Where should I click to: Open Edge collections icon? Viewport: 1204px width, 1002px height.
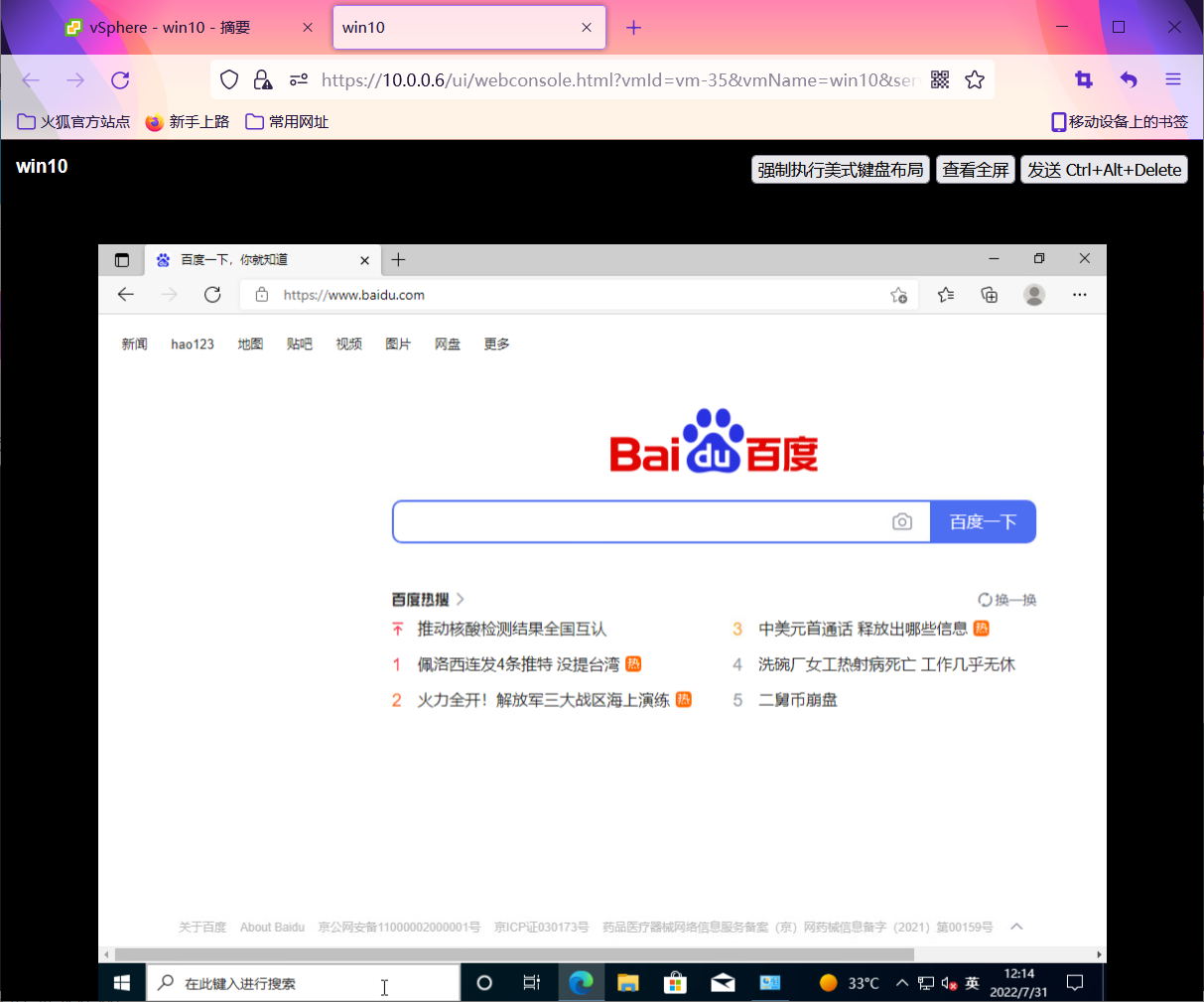tap(990, 295)
